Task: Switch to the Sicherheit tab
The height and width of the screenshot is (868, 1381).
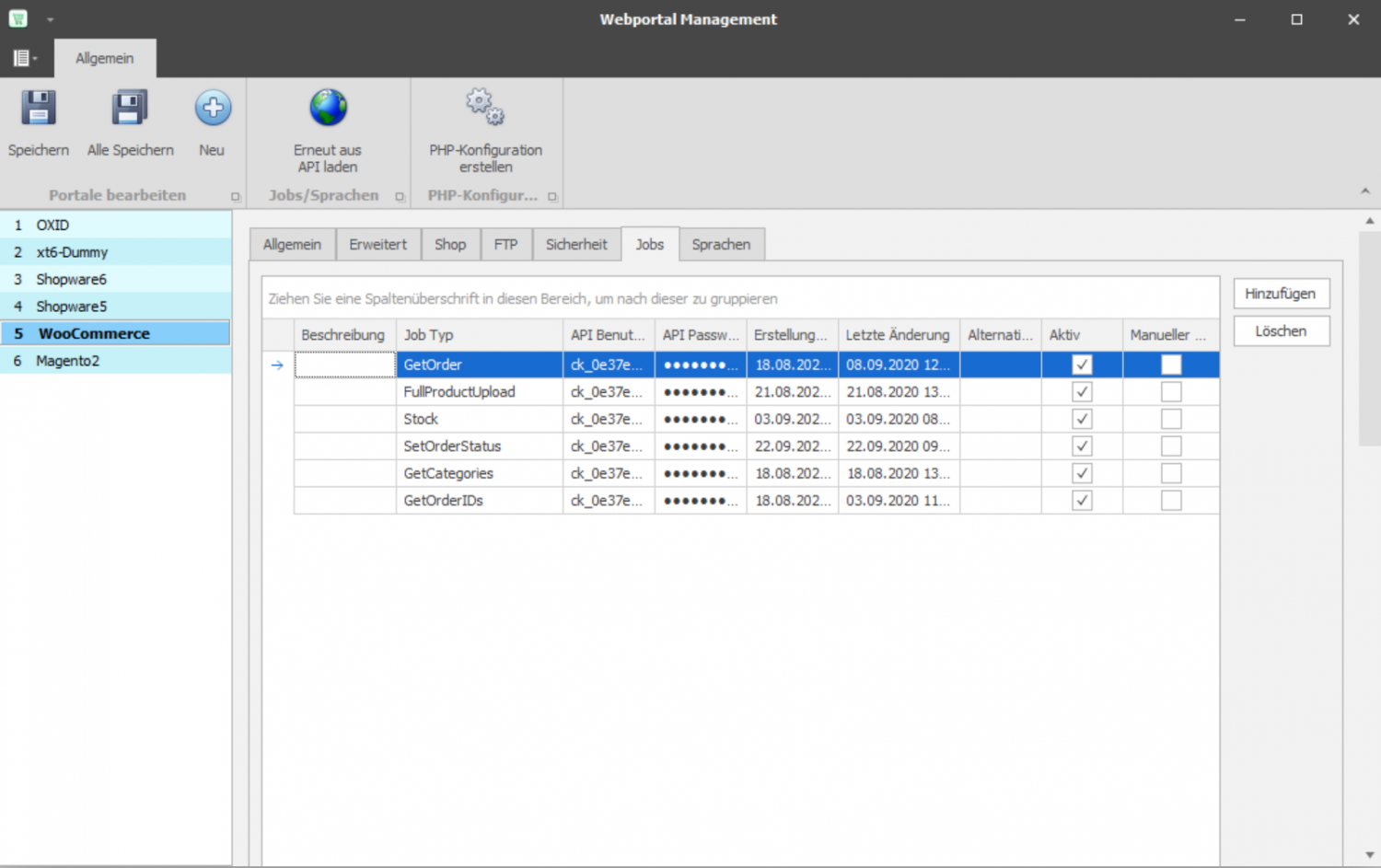Action: (x=576, y=245)
